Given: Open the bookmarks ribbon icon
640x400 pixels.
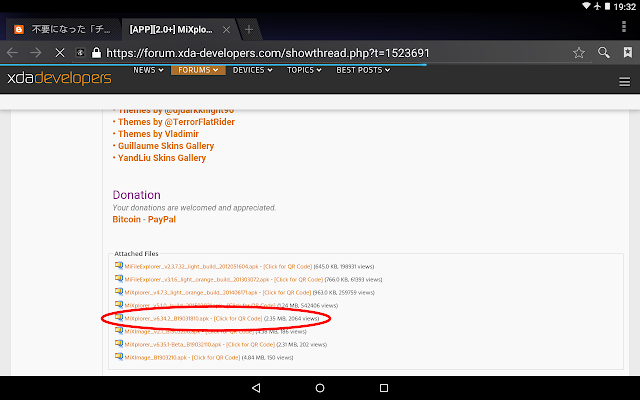Looking at the screenshot, I should point(628,53).
